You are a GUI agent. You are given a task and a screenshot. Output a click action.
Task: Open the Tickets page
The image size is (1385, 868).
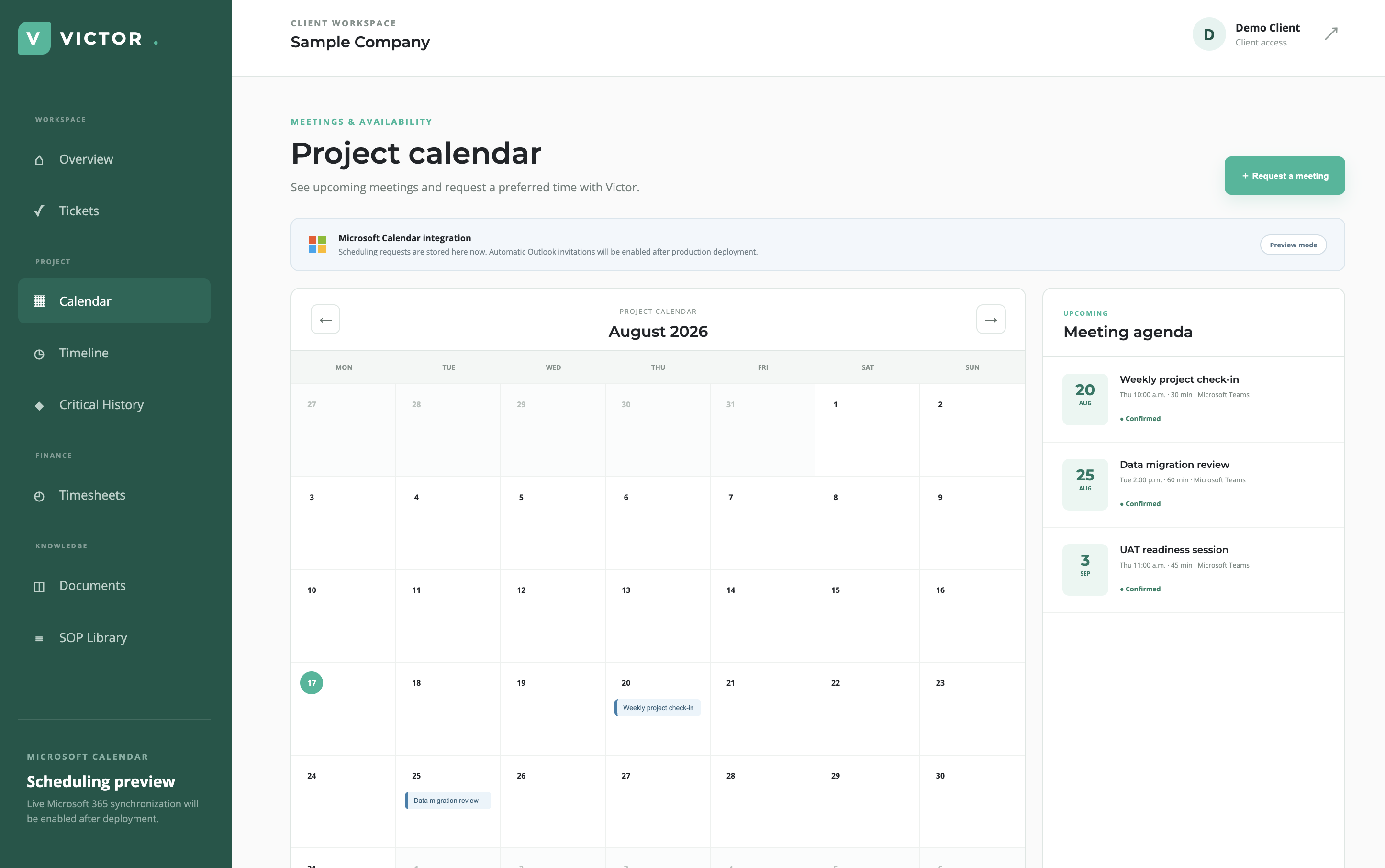click(114, 211)
